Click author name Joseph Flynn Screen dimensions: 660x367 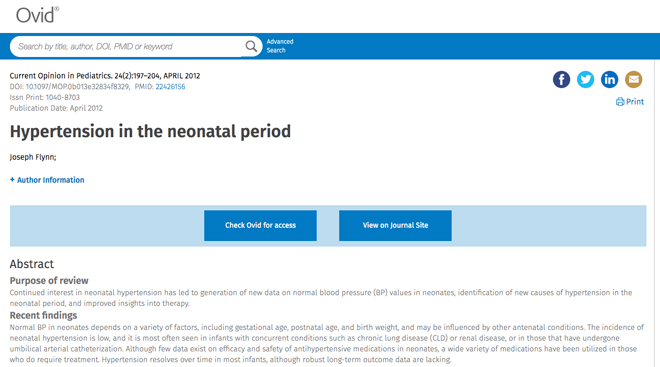[x=33, y=157]
